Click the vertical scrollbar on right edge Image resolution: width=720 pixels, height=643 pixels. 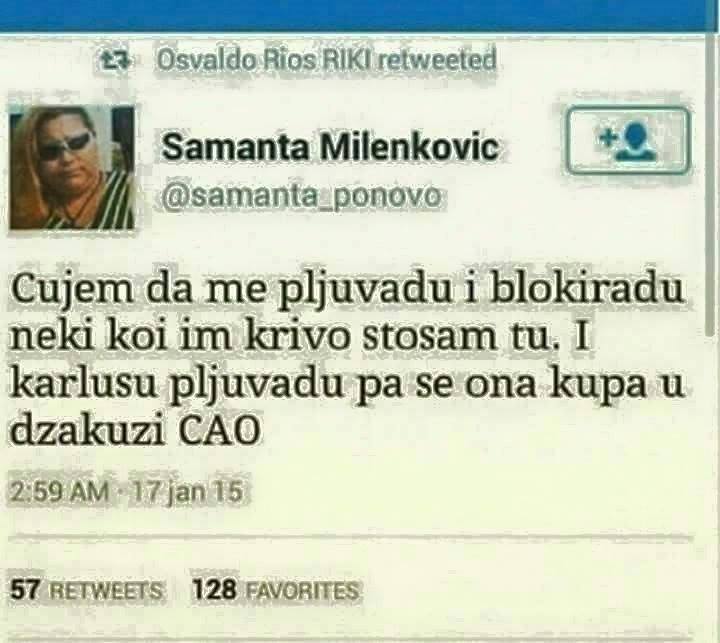pyautogui.click(x=711, y=184)
